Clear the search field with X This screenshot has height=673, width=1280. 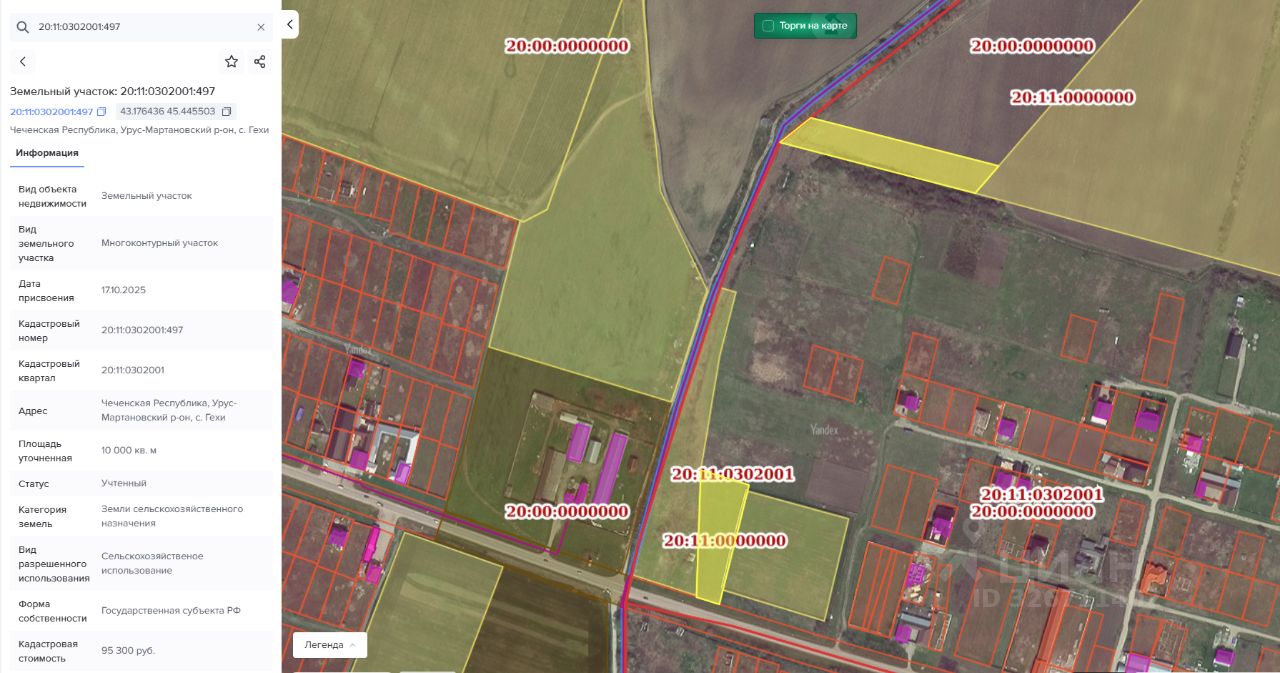coord(261,27)
